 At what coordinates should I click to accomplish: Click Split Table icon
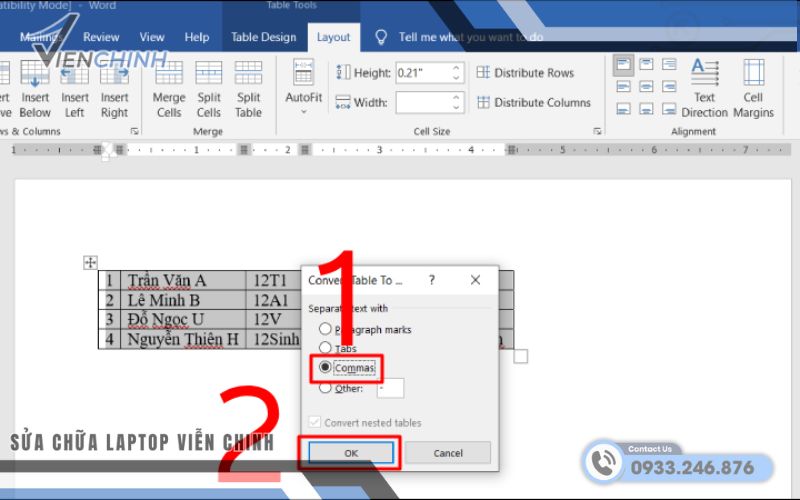point(248,73)
